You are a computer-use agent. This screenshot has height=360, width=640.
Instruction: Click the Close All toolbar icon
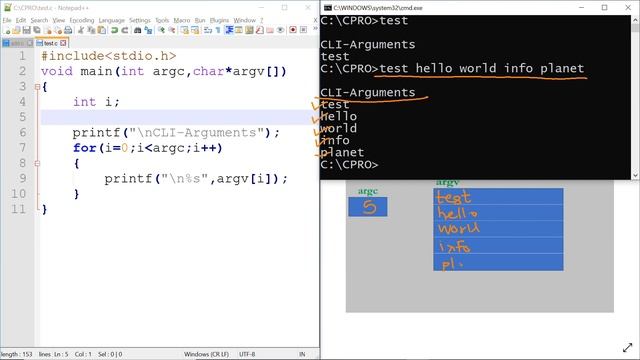(x=58, y=30)
